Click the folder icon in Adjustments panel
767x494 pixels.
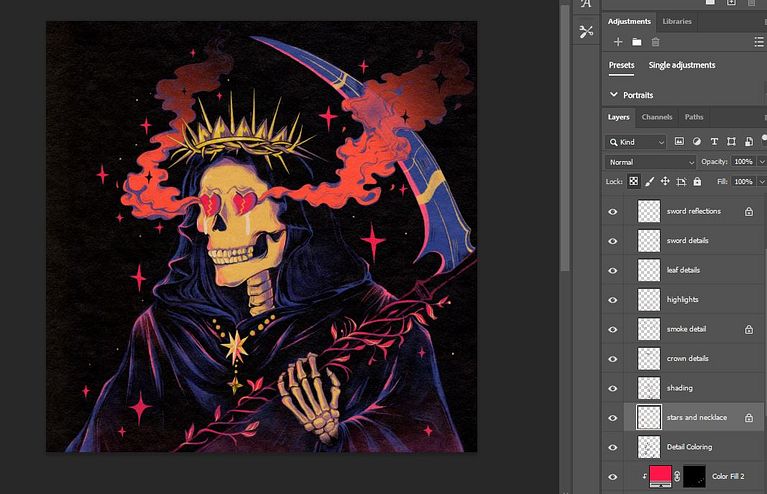point(636,42)
